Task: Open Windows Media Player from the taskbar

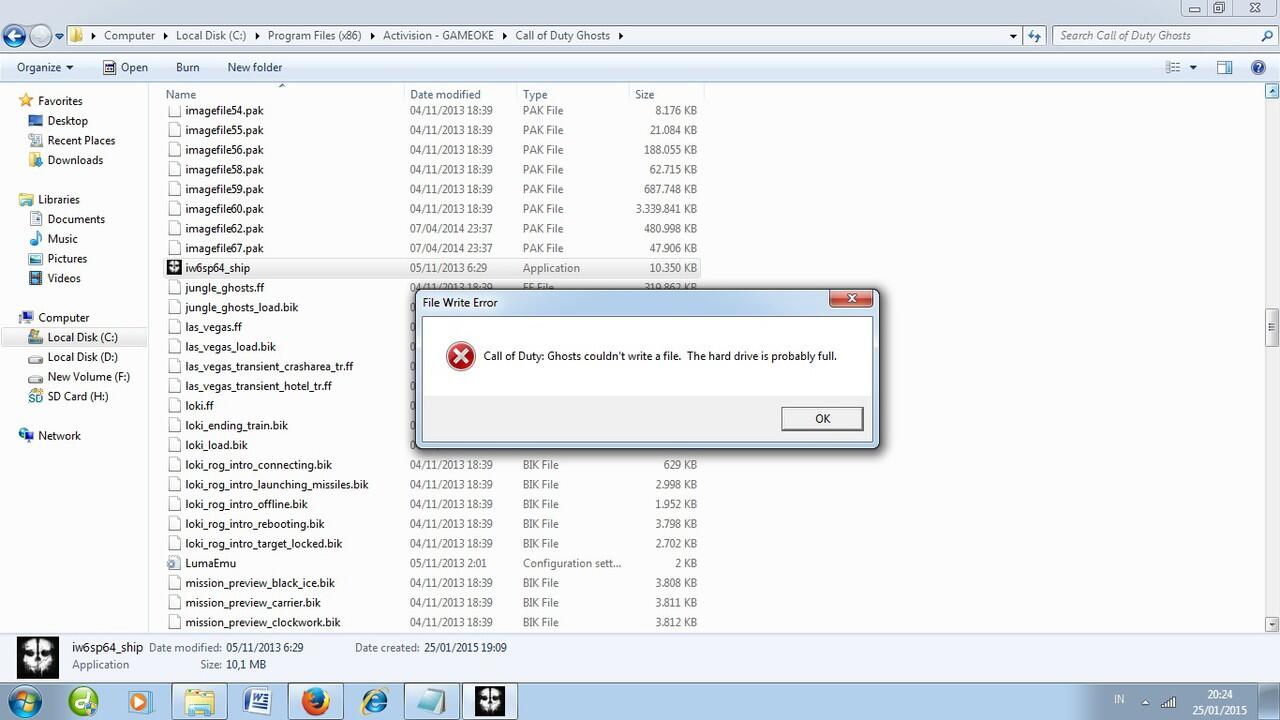Action: [139, 702]
